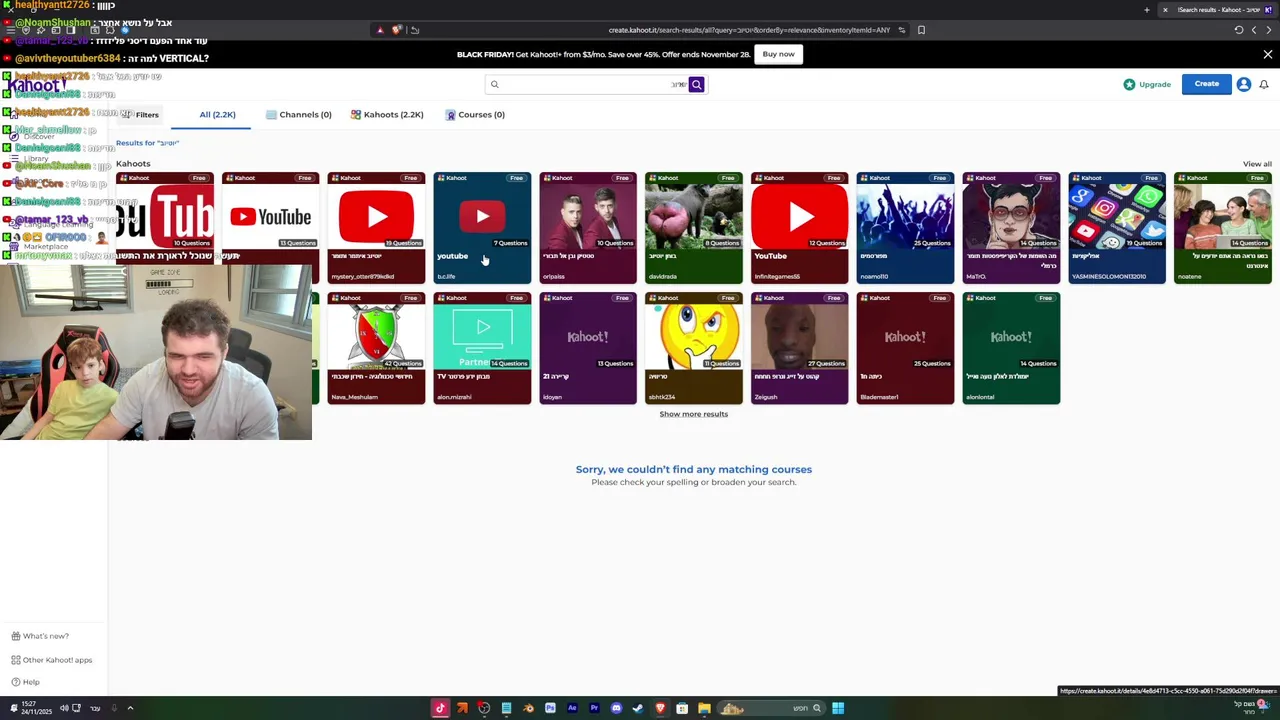Open File Explorer from the taskbar
1280x720 pixels.
point(704,708)
